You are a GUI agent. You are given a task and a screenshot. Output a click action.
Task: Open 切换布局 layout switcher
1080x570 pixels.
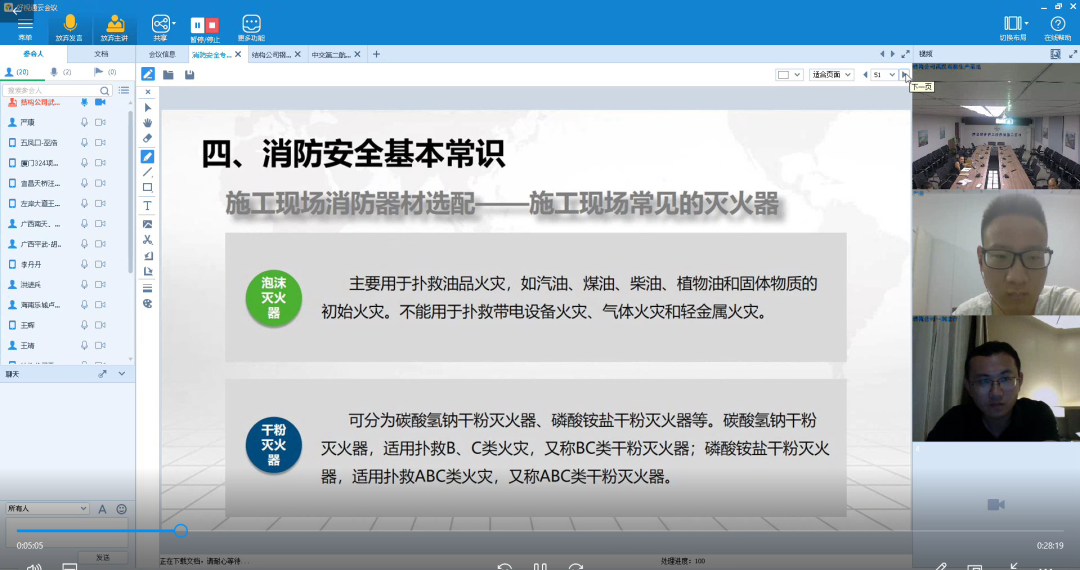pyautogui.click(x=1013, y=28)
